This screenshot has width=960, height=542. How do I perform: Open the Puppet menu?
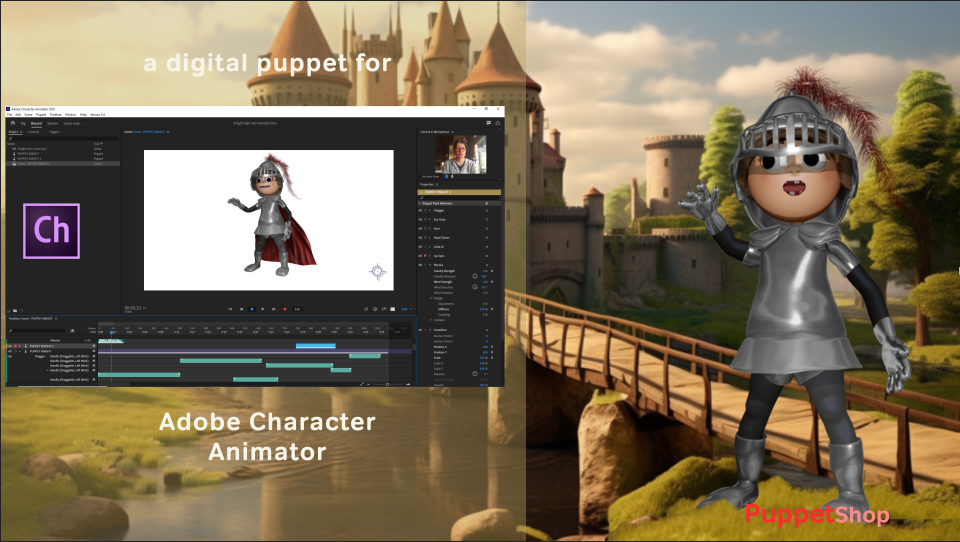click(x=41, y=115)
